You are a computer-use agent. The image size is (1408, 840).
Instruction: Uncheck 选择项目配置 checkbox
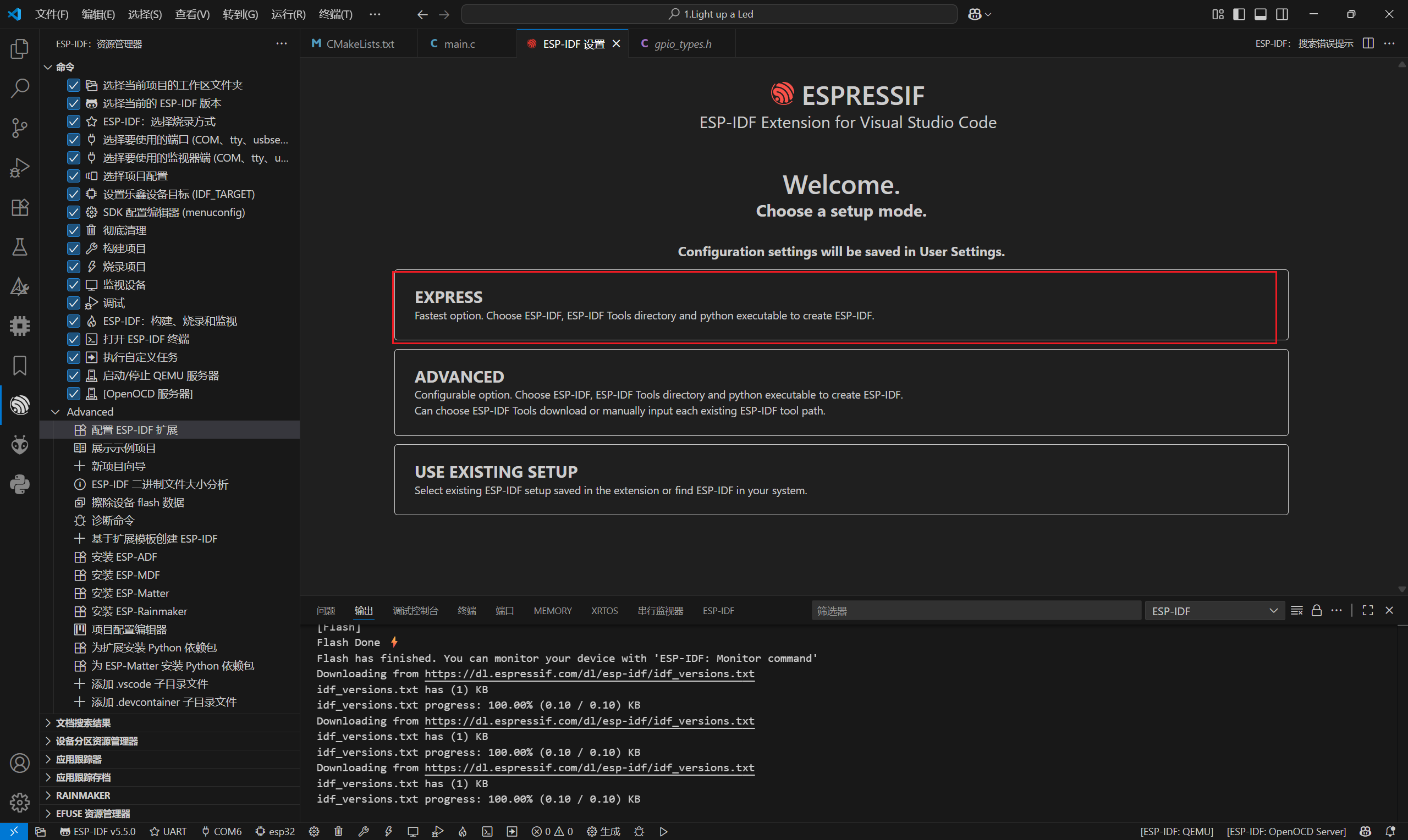pos(74,176)
